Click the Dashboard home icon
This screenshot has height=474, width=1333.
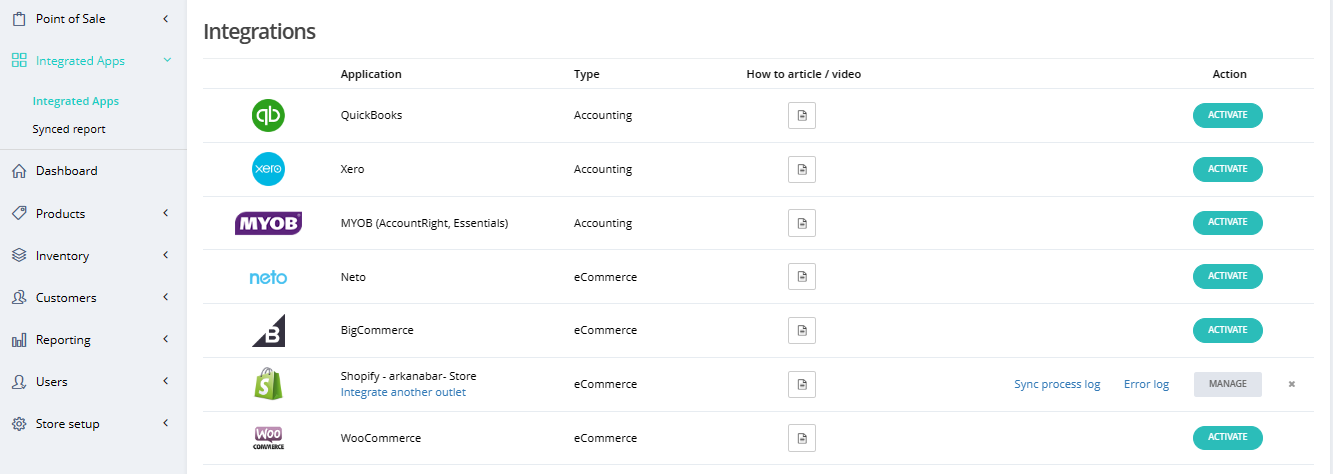(19, 171)
